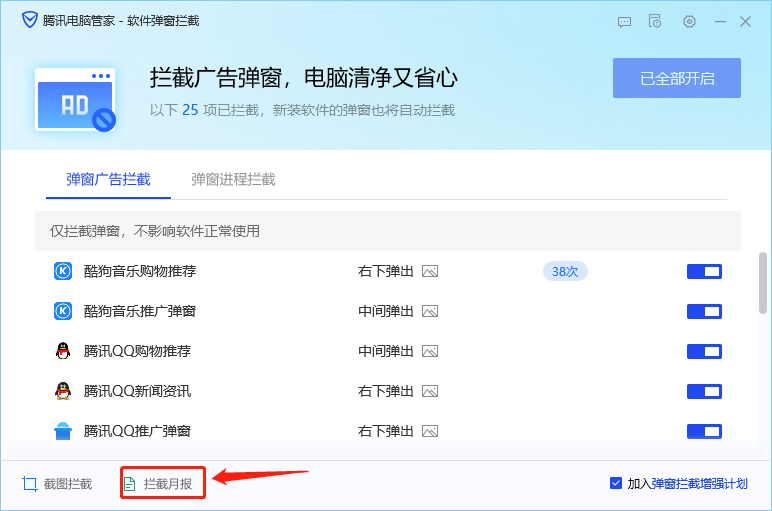Click 仅拦截弹窗，不影响软件正常使用 notice text
This screenshot has height=511, width=772.
click(x=155, y=231)
